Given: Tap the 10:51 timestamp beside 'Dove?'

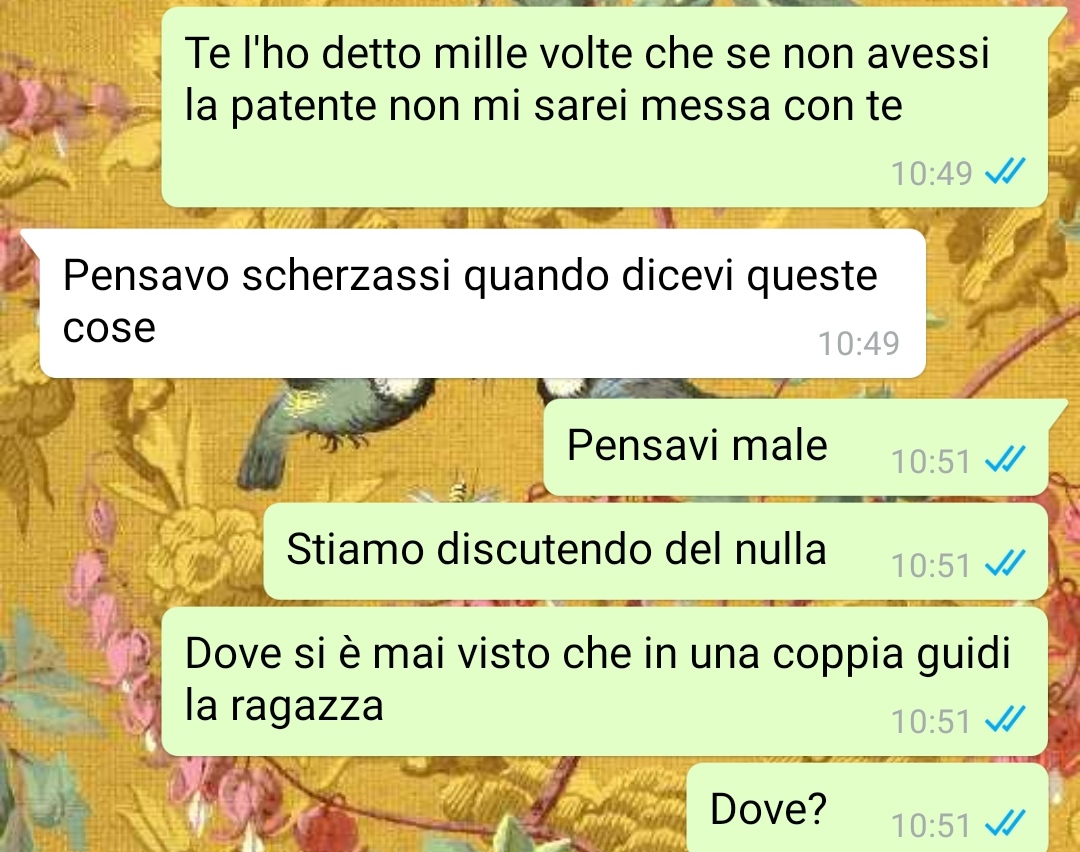Looking at the screenshot, I should [931, 824].
